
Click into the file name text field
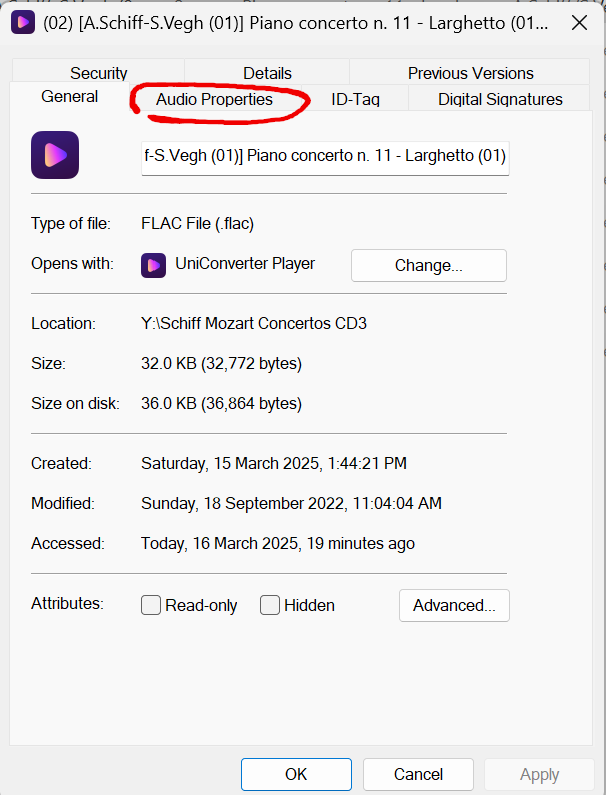[325, 158]
